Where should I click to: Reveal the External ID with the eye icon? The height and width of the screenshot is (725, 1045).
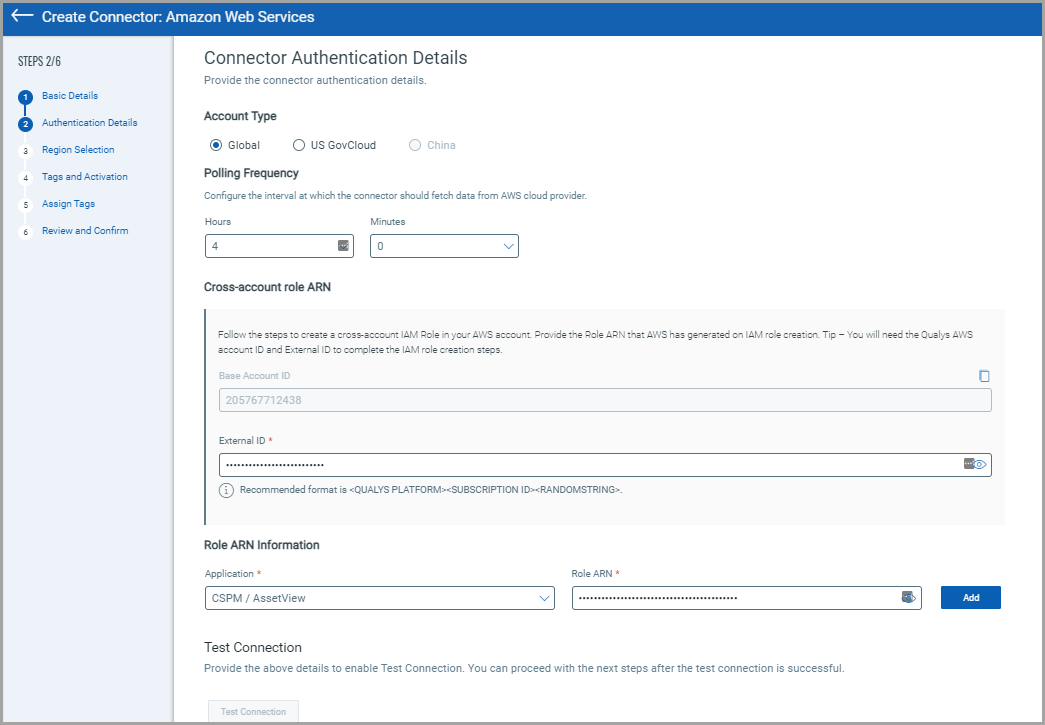click(x=980, y=465)
